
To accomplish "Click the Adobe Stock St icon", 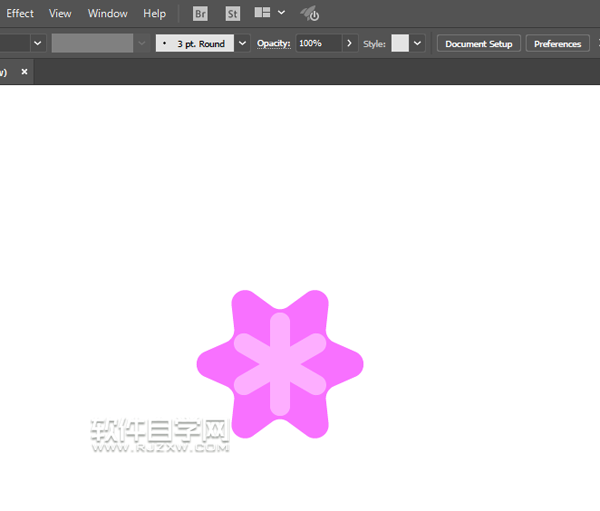I will (232, 14).
